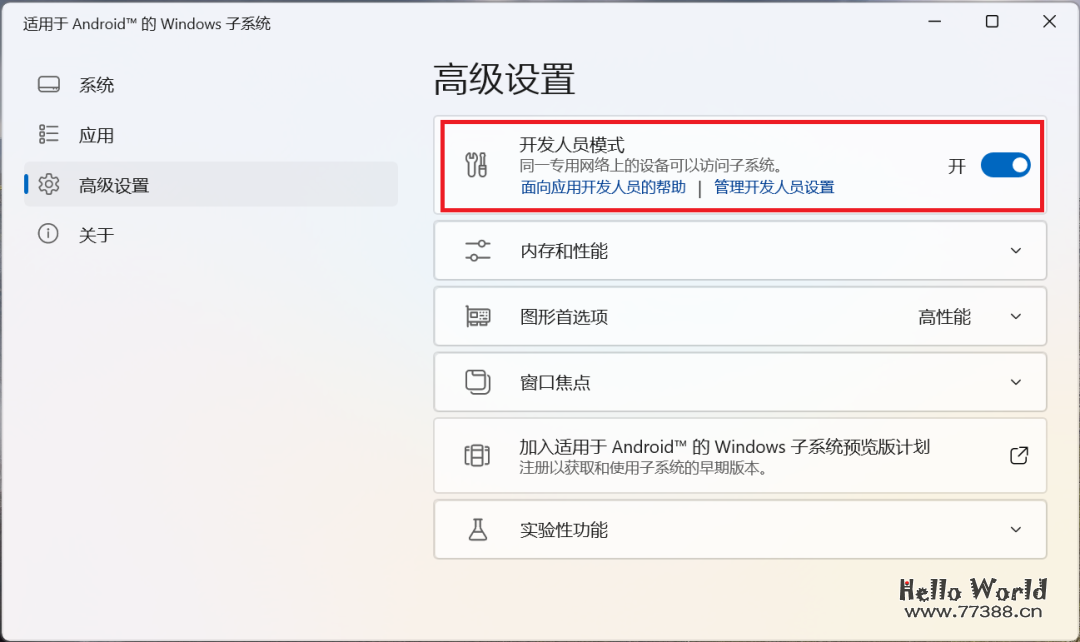Disable the 开发人员模式 switch
Screen dimensions: 1080x642
click(x=1005, y=165)
